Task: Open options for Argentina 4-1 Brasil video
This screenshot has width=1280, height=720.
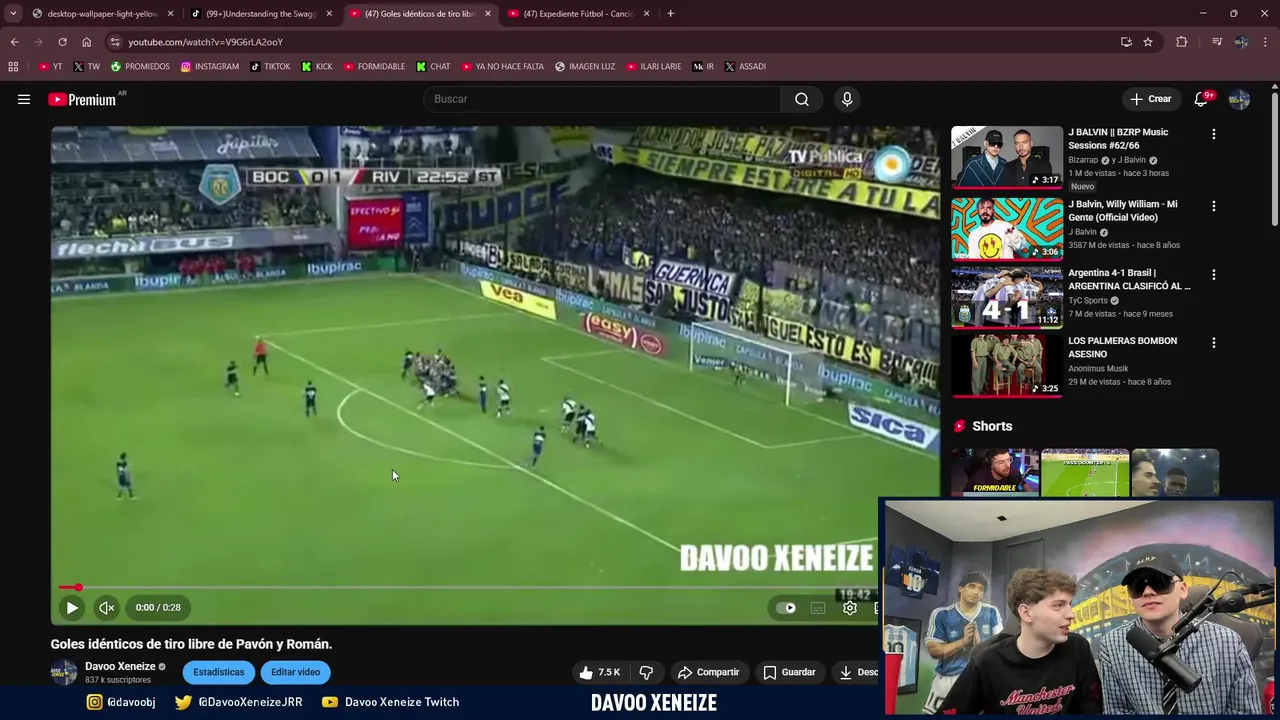Action: tap(1214, 274)
